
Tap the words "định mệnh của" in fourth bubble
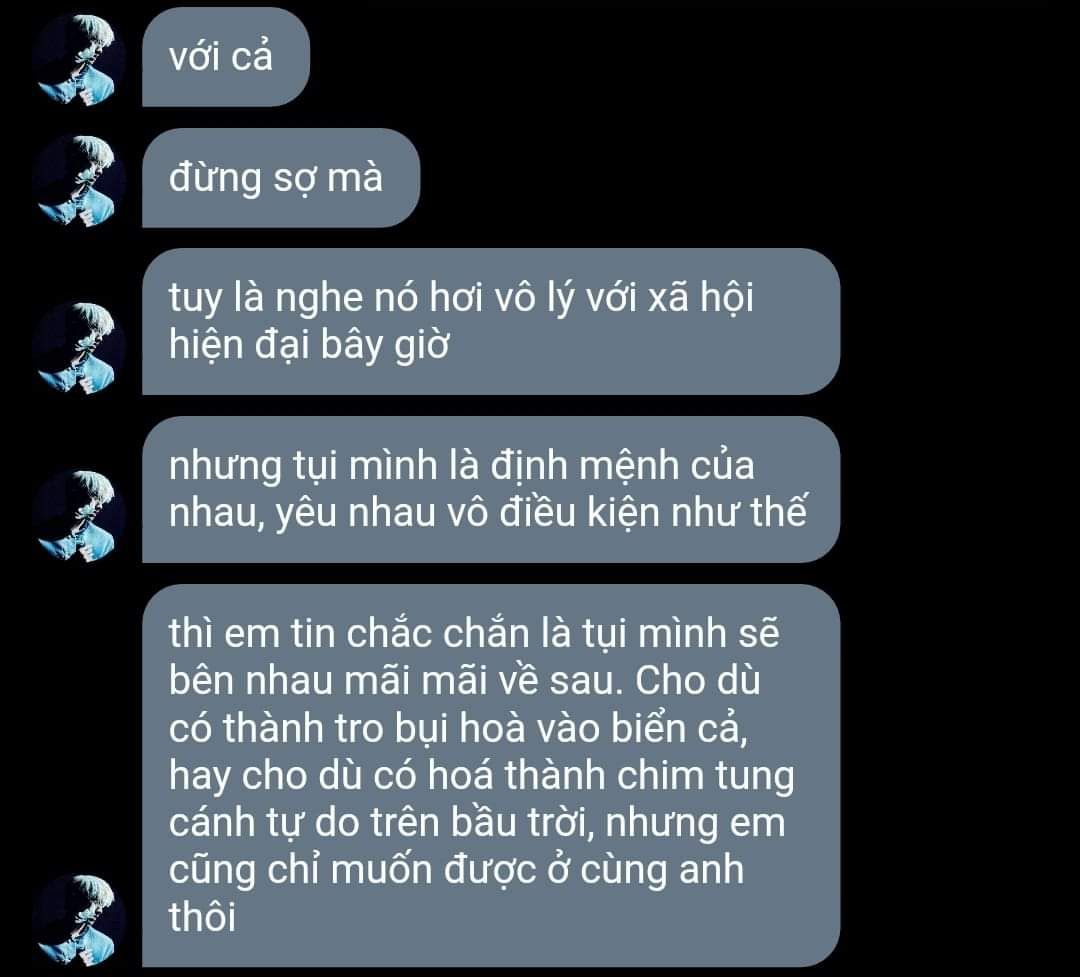coord(622,466)
